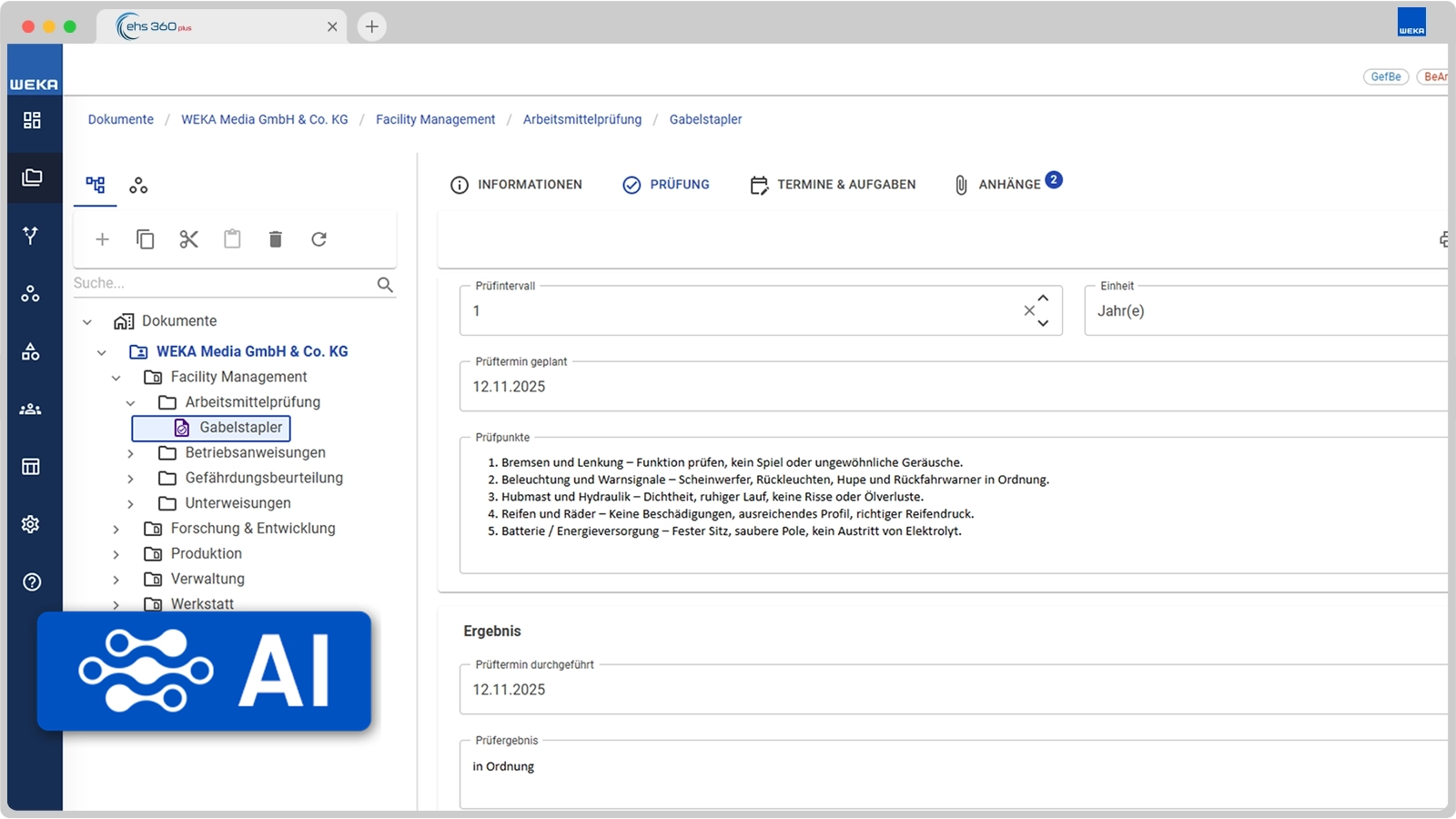Open the PRÜFUNG tab
The height and width of the screenshot is (819, 1456).
[666, 185]
